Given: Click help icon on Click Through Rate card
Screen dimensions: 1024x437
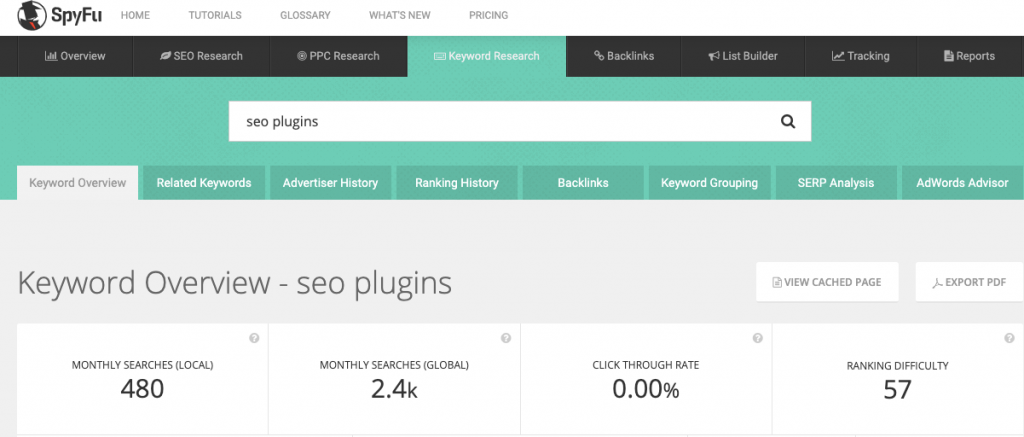Looking at the screenshot, I should pyautogui.click(x=758, y=338).
